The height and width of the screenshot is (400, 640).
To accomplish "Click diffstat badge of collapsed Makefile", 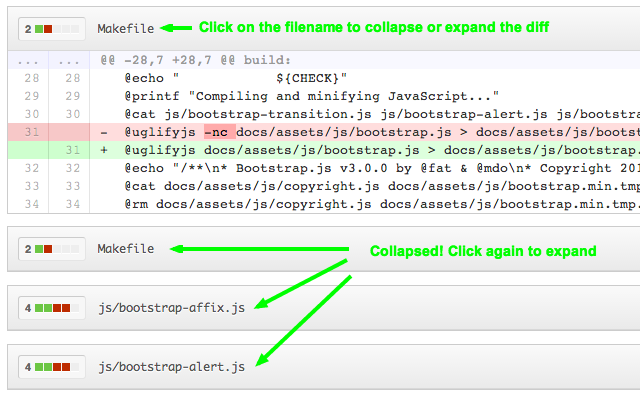I will point(52,249).
